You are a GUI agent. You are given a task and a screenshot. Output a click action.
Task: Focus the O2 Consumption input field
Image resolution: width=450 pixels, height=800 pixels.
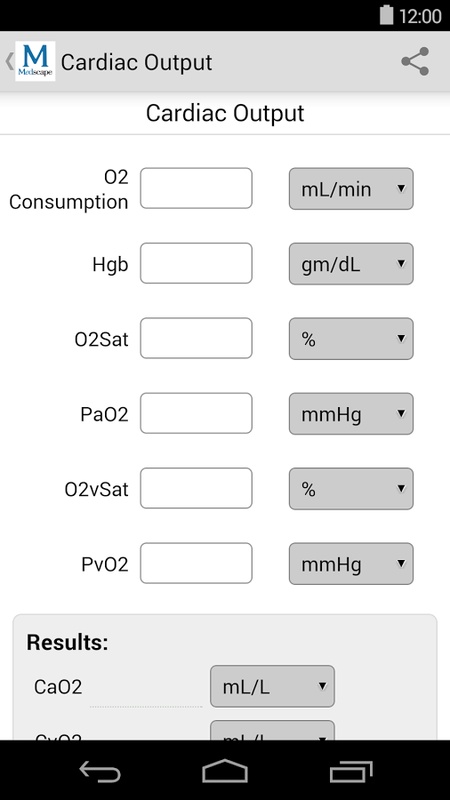pyautogui.click(x=196, y=188)
